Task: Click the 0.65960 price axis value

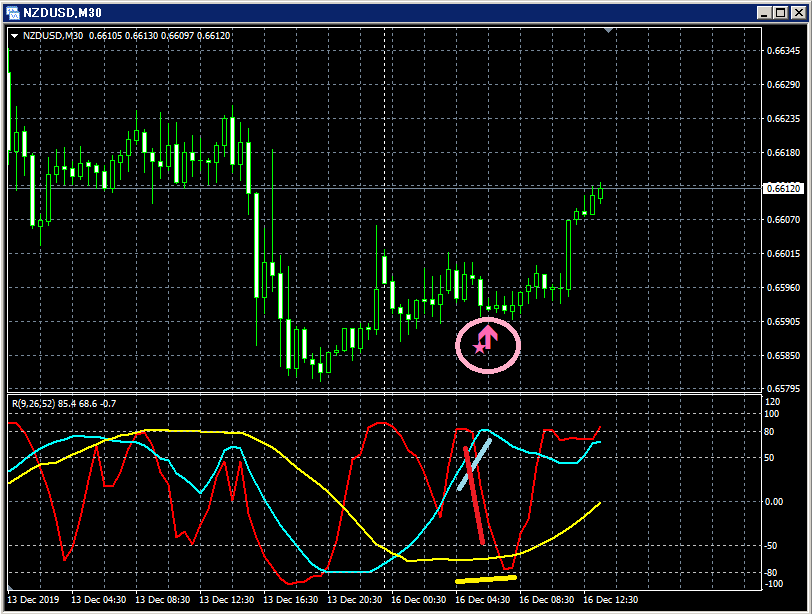Action: tap(783, 287)
